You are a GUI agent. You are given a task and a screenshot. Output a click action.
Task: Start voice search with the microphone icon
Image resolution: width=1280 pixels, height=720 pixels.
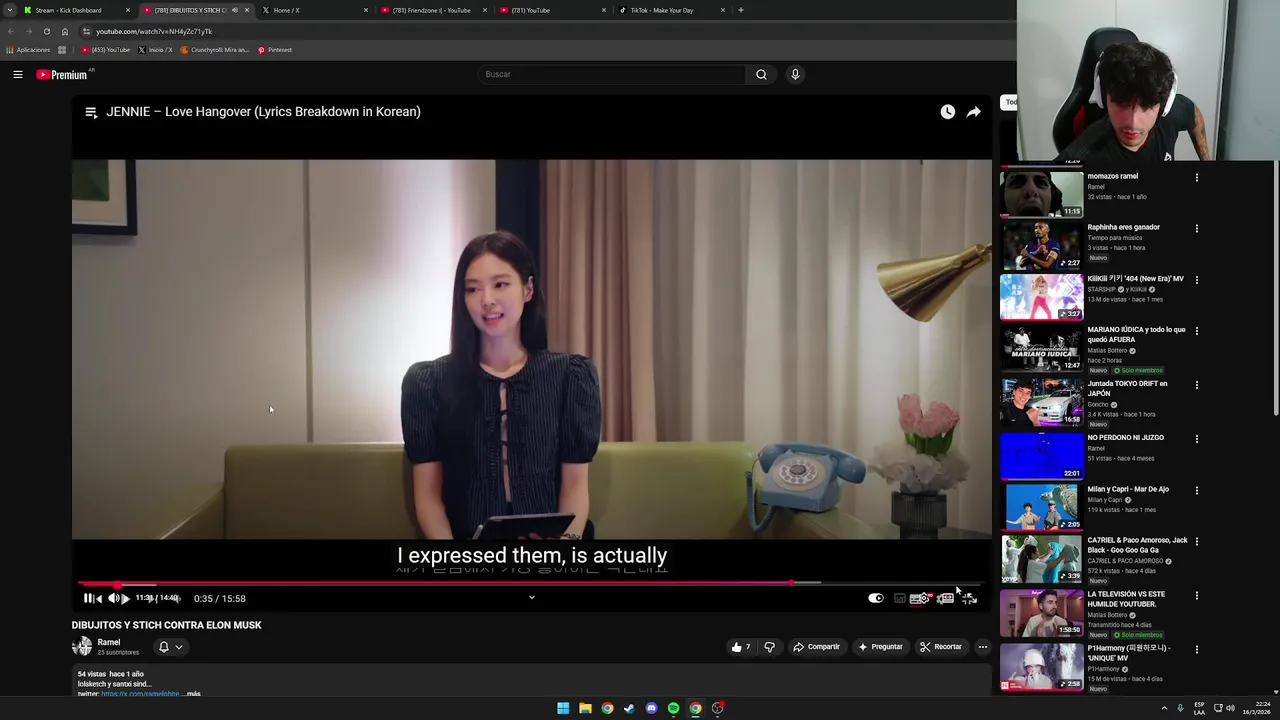click(795, 74)
